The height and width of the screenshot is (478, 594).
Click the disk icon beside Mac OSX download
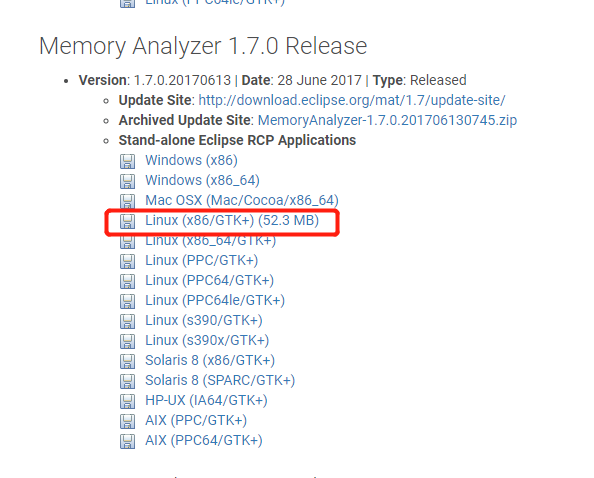127,201
